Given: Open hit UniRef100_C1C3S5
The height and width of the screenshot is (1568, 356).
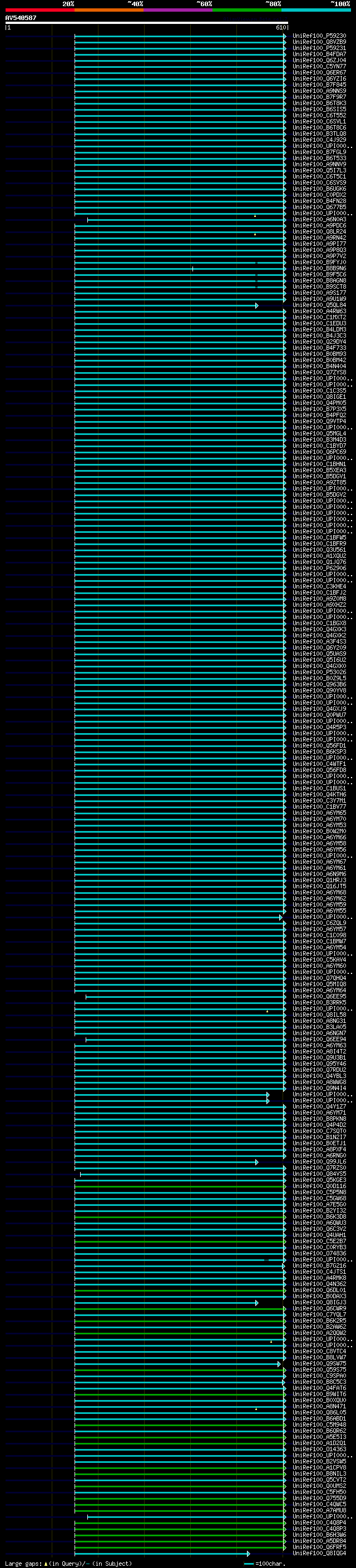Looking at the screenshot, I should (319, 391).
